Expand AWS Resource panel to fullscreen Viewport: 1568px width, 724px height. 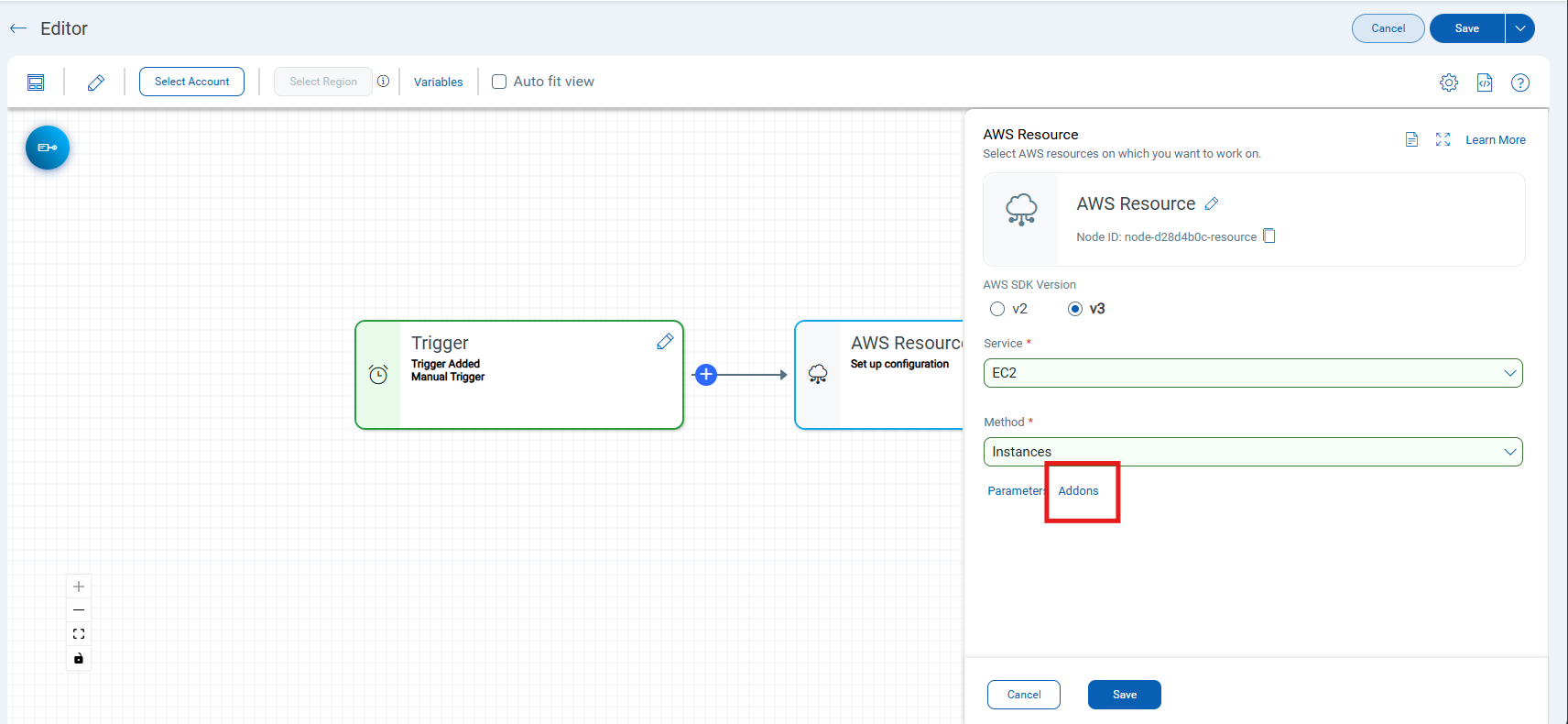tap(1443, 139)
